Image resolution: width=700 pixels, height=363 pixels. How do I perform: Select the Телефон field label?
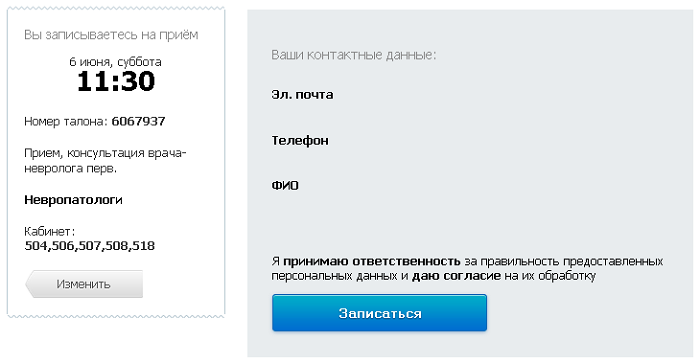coord(300,141)
